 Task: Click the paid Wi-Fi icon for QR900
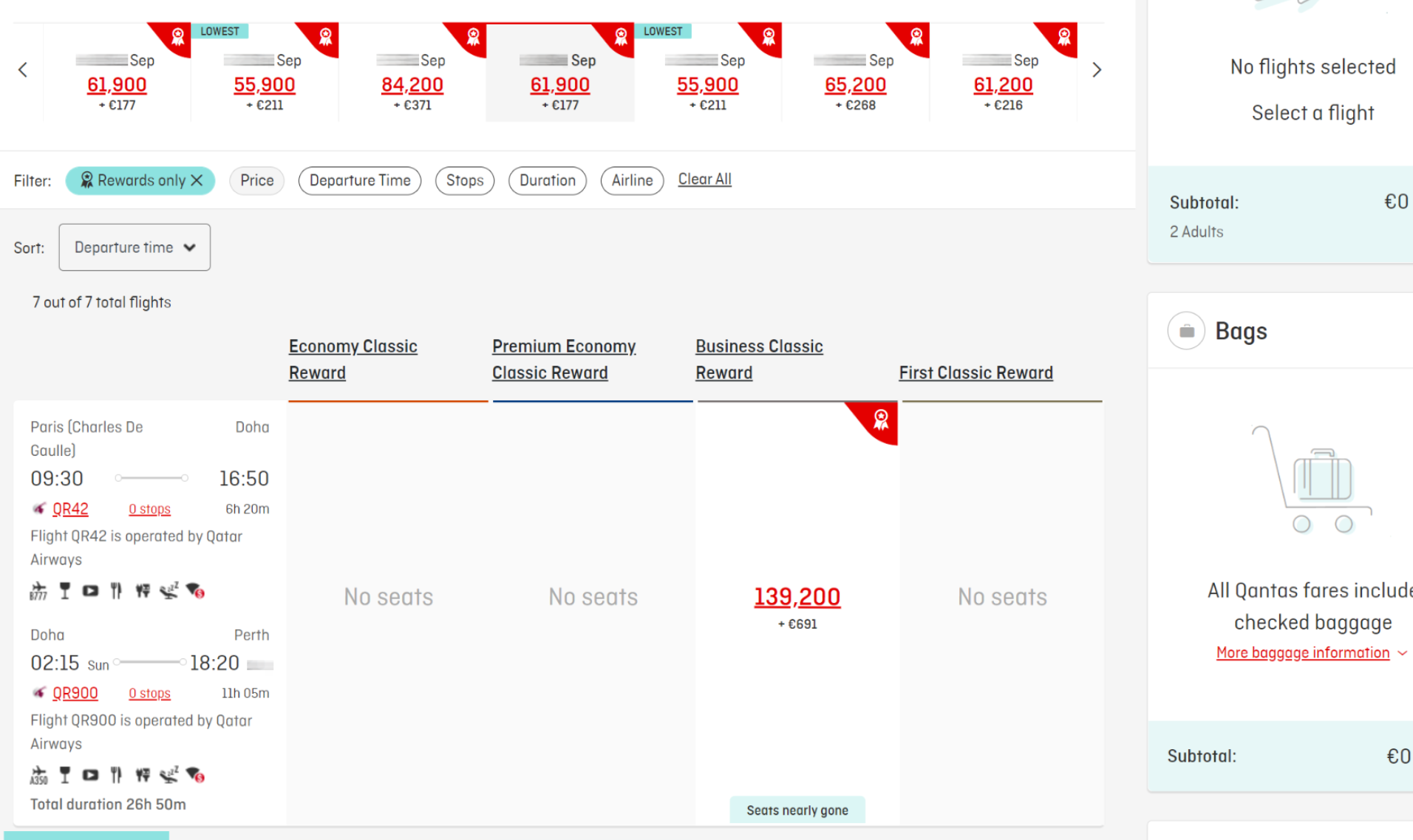[195, 775]
